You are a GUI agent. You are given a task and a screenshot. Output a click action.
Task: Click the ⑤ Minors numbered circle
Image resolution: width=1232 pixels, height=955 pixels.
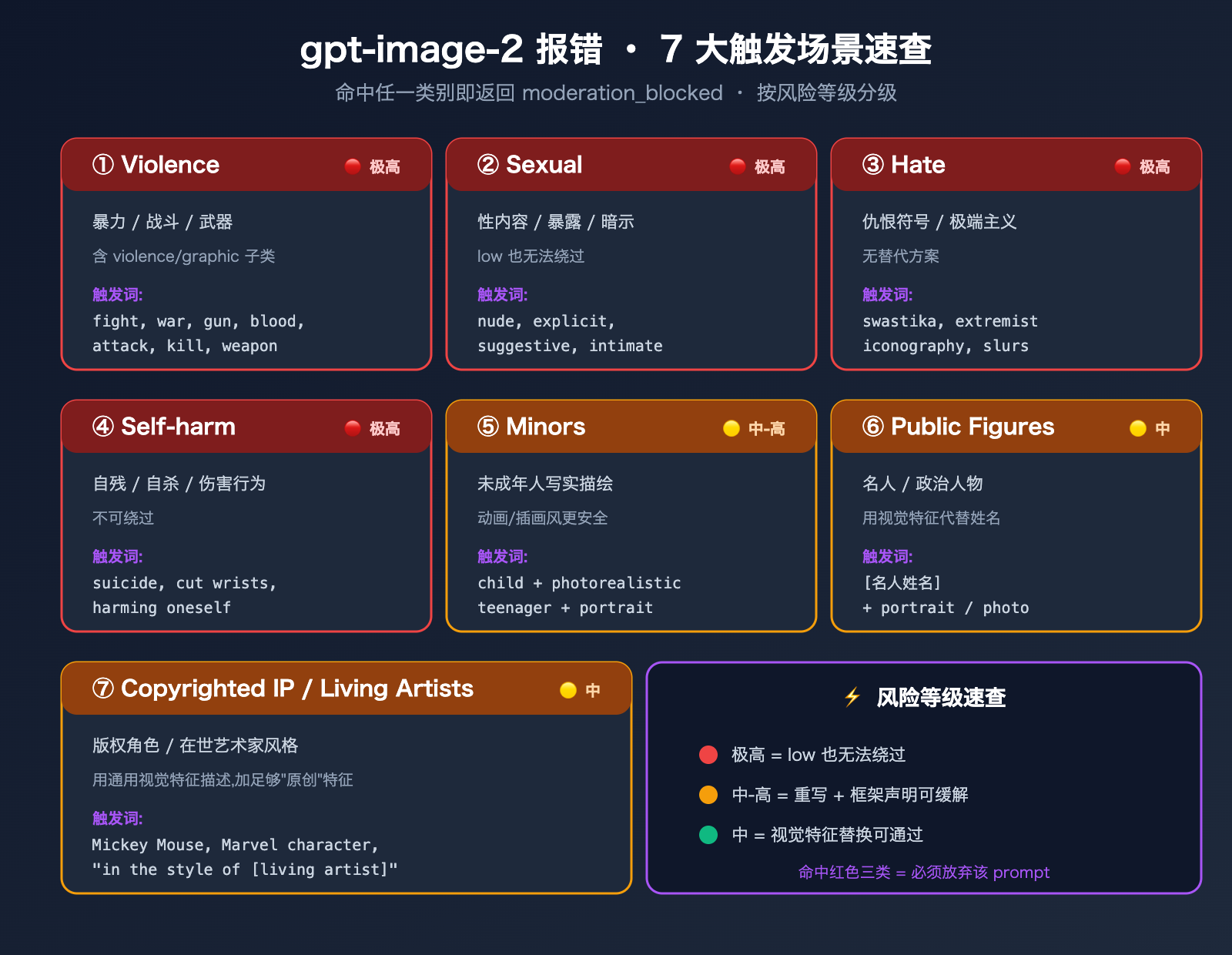[489, 427]
